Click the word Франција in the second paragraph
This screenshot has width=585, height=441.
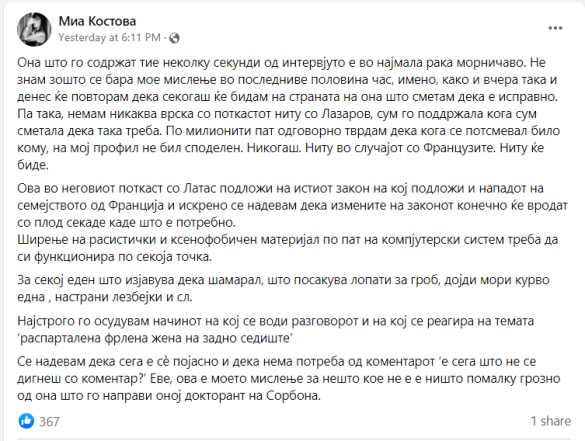click(x=136, y=206)
